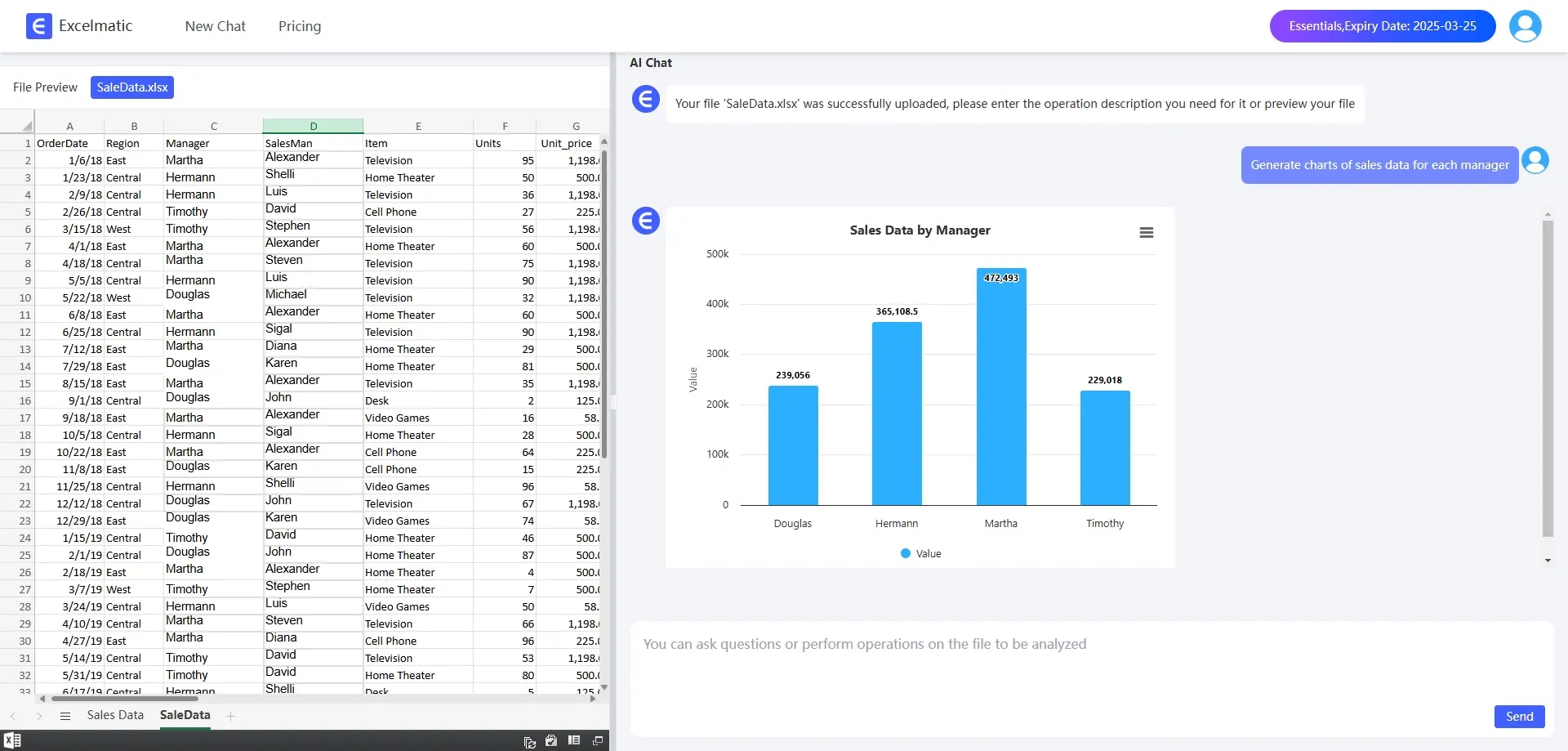Click the Excelmatic logo icon
The height and width of the screenshot is (751, 1568).
click(x=38, y=26)
